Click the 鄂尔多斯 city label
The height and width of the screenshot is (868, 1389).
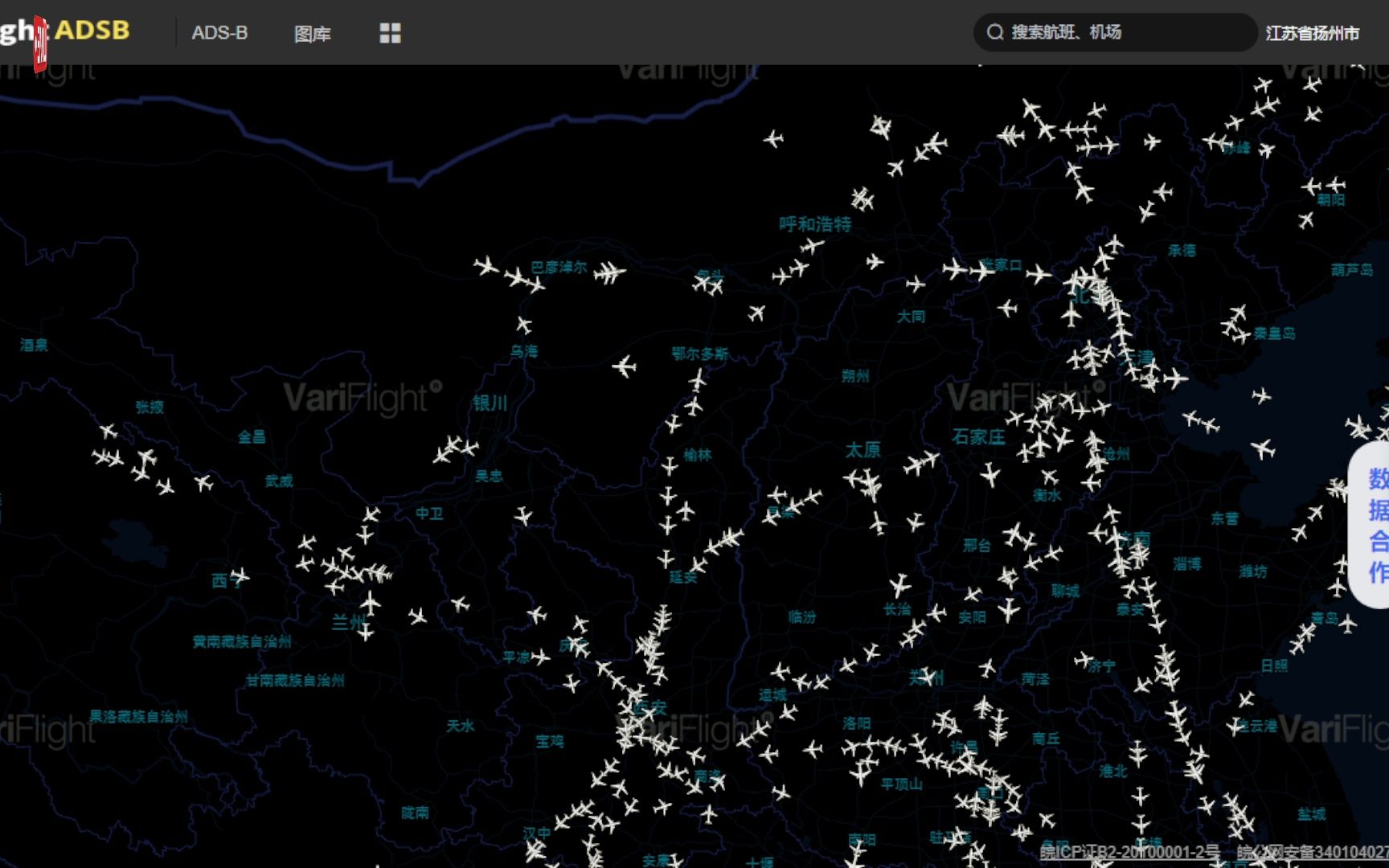pos(700,354)
